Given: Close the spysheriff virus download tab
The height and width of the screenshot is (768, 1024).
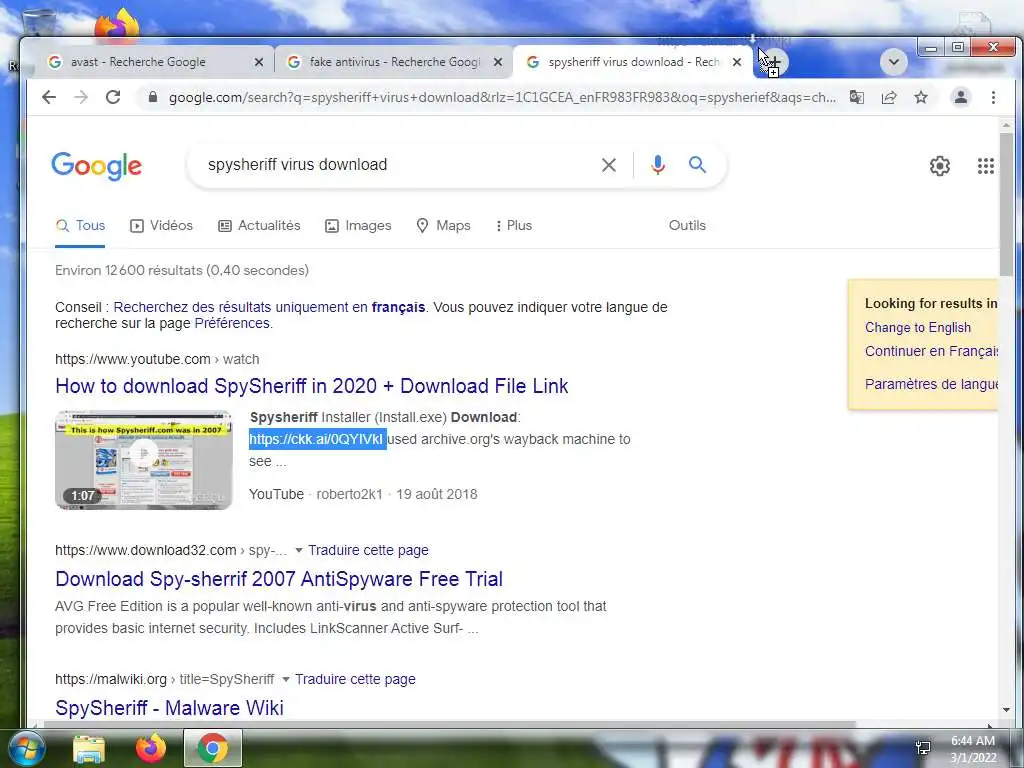Looking at the screenshot, I should (737, 62).
